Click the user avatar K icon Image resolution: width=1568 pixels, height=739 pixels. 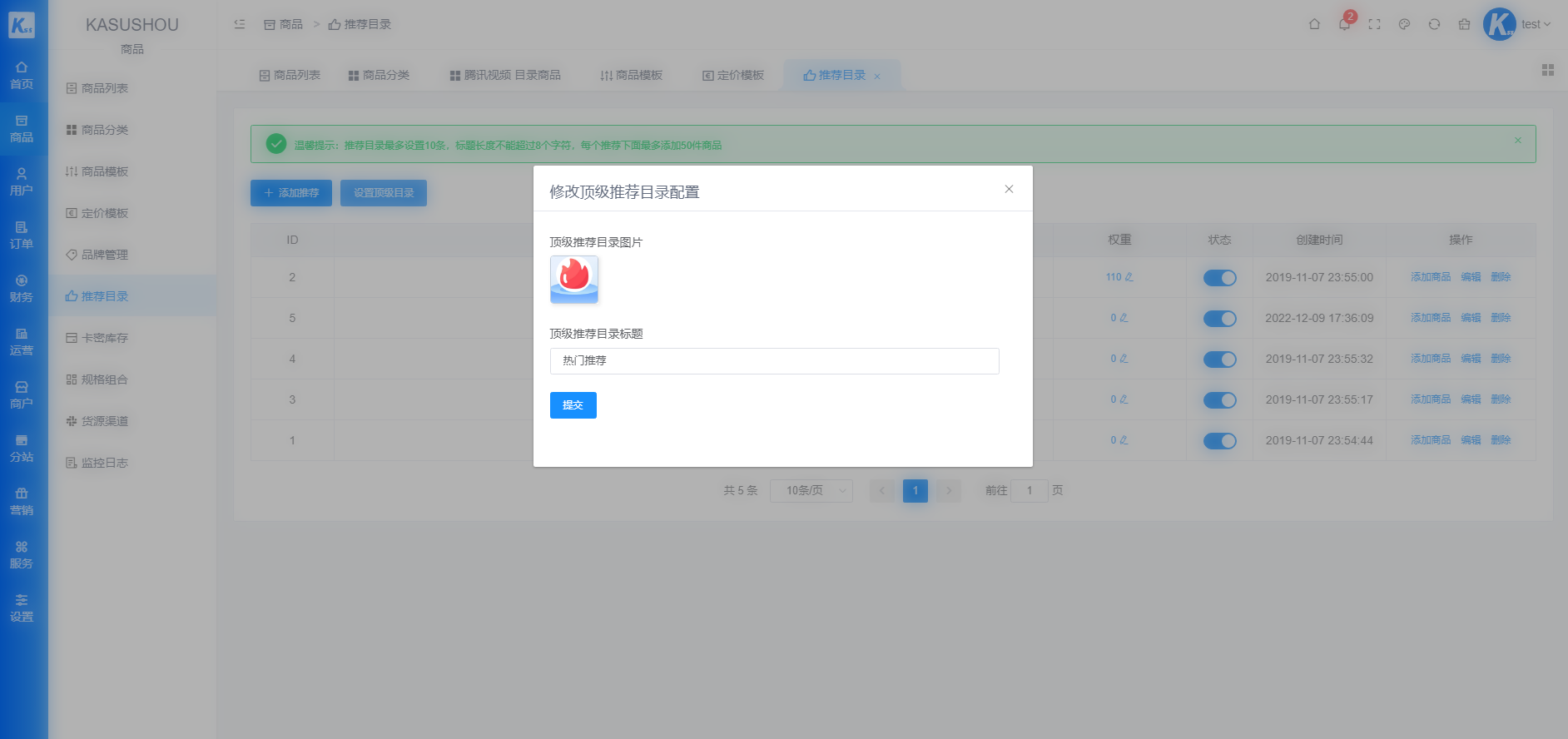(1500, 24)
